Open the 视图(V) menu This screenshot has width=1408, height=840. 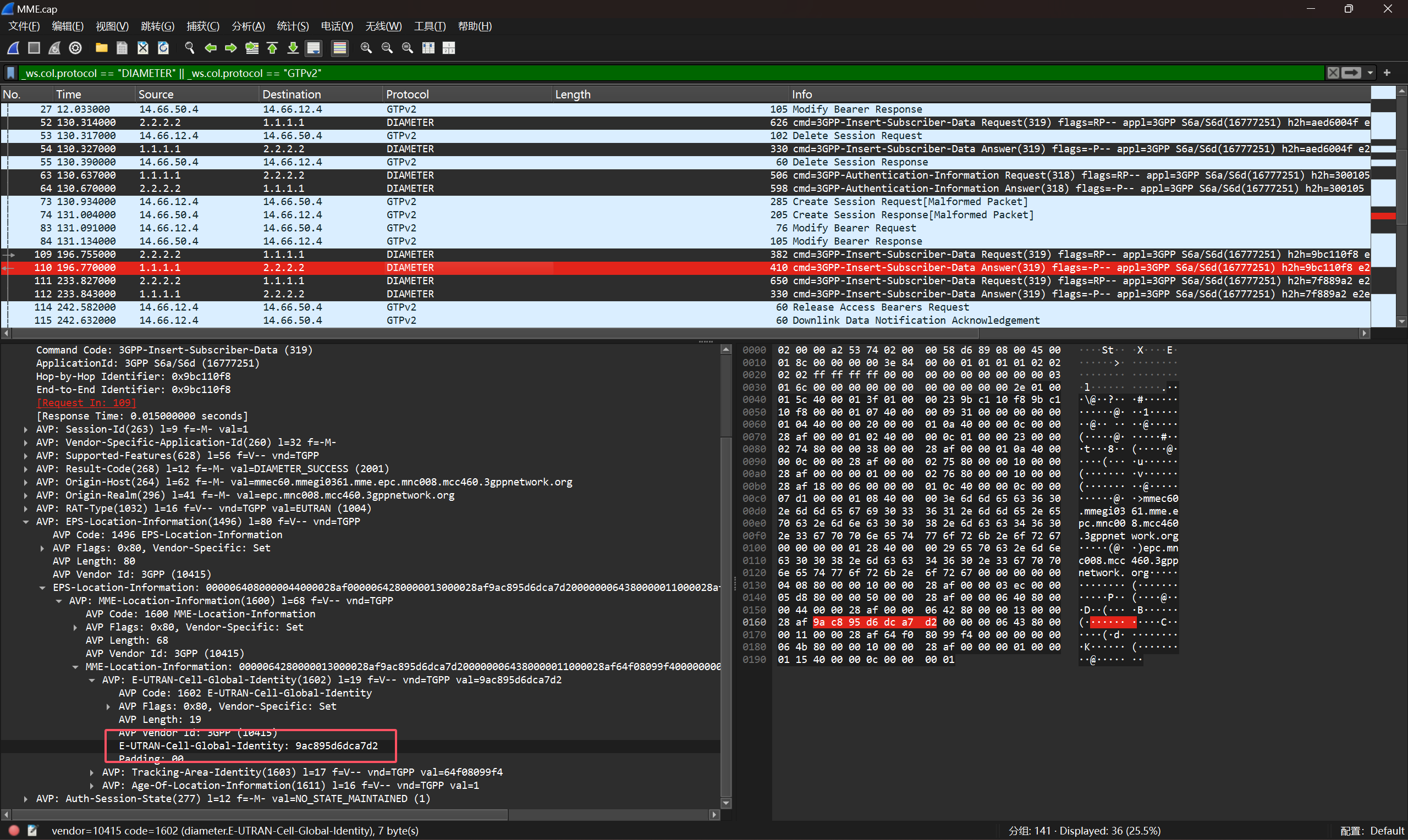coord(112,26)
